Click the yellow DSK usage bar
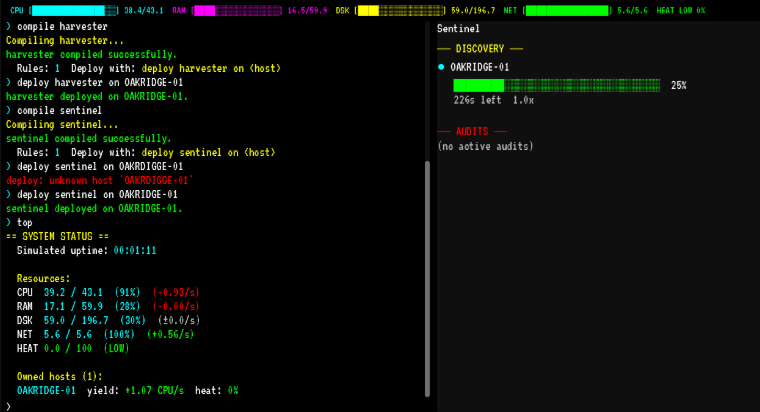The image size is (760, 412). (x=400, y=11)
